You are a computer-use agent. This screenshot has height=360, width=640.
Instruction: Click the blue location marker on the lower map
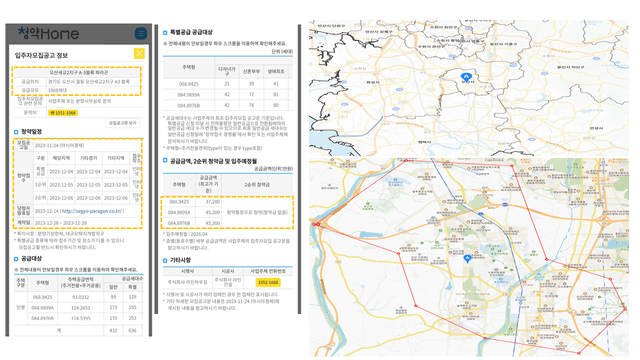pos(467,258)
